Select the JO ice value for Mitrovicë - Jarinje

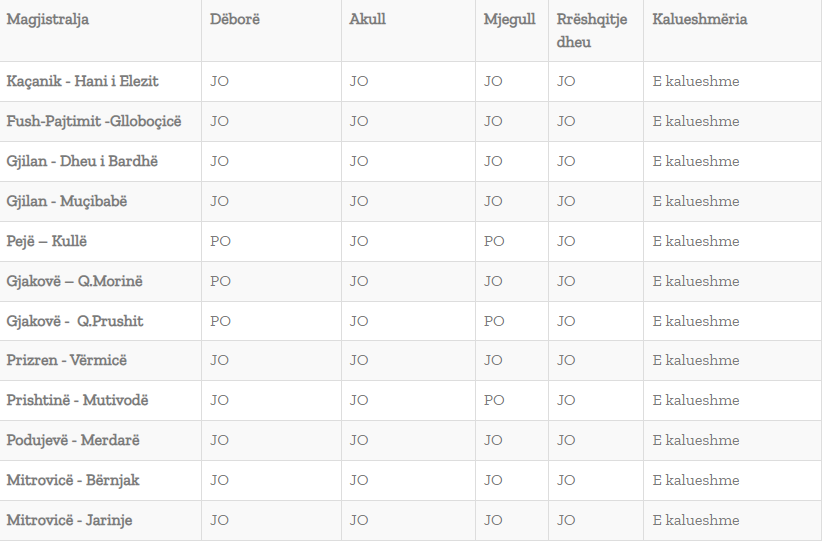[x=359, y=521]
